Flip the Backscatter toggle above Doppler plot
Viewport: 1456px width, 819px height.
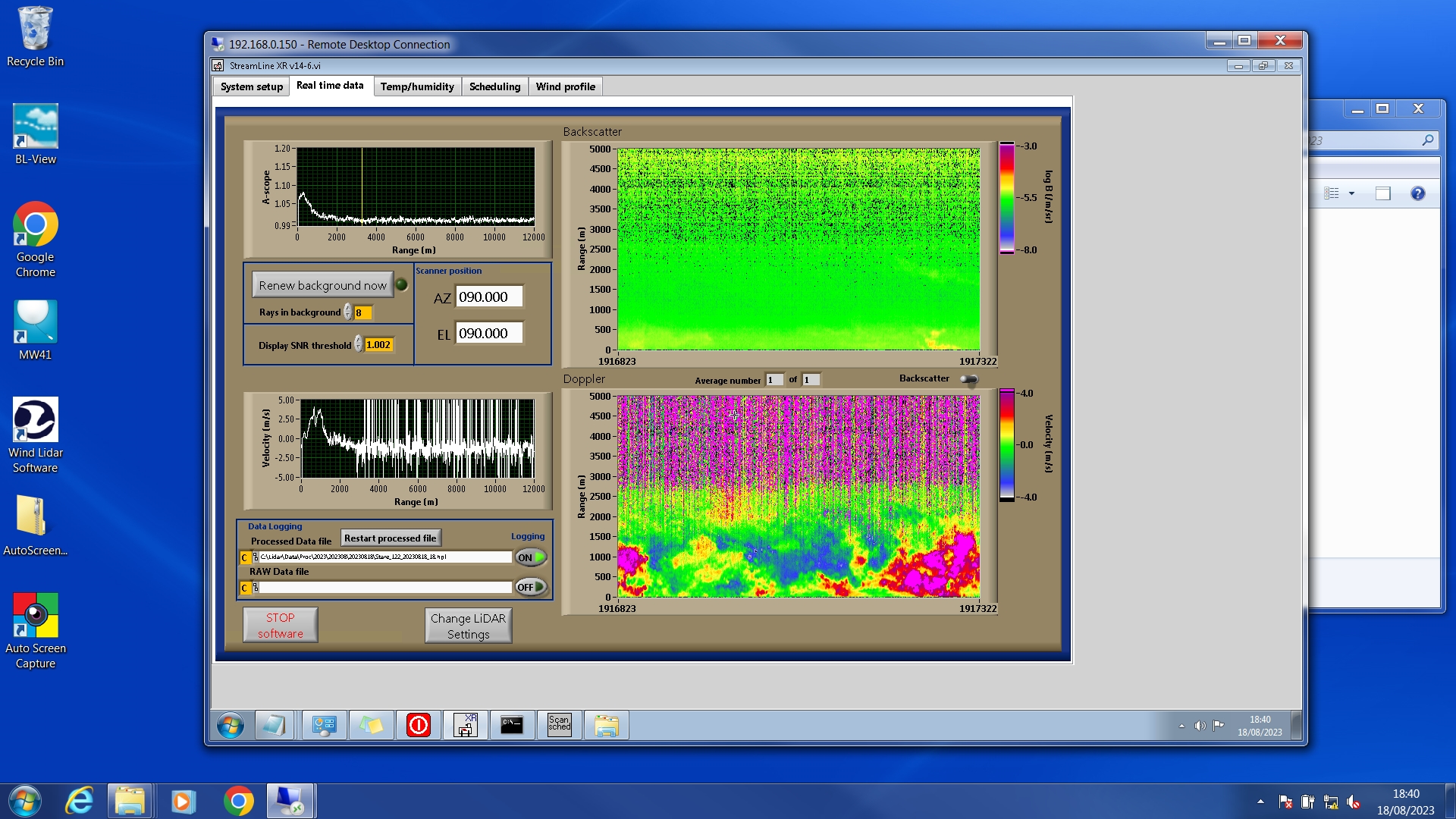(x=968, y=379)
